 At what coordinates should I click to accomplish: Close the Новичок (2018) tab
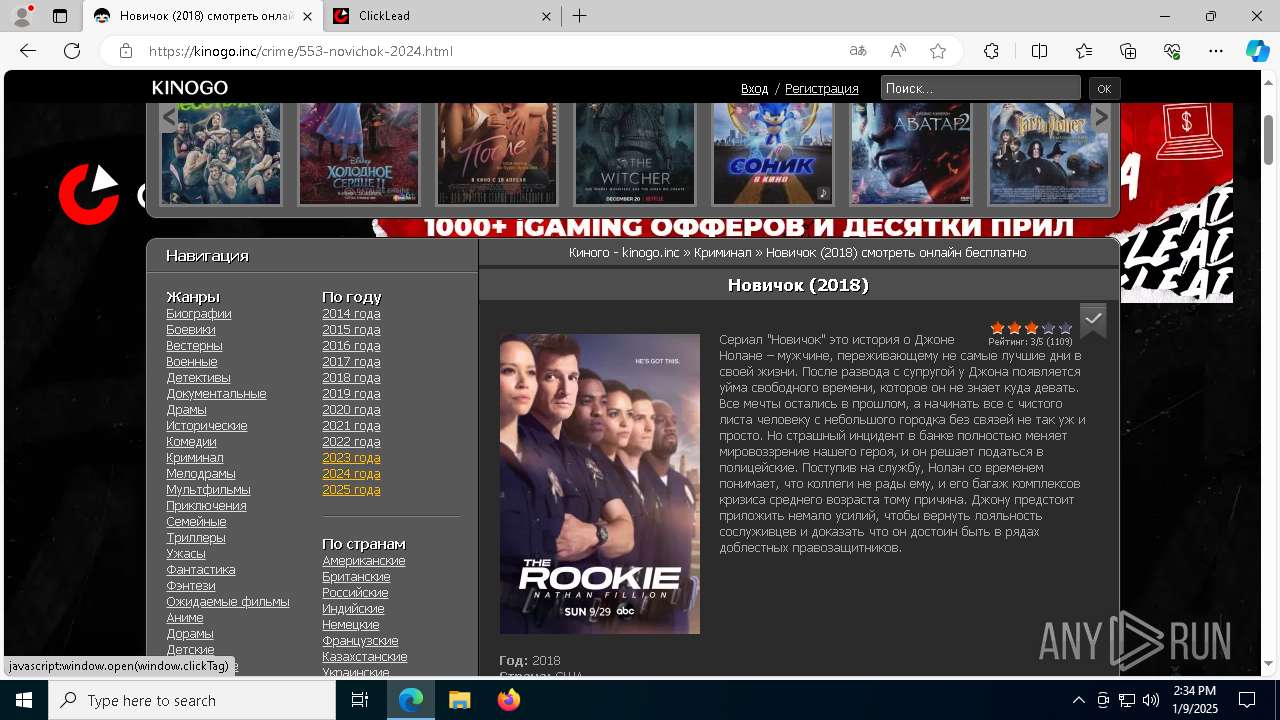(306, 16)
